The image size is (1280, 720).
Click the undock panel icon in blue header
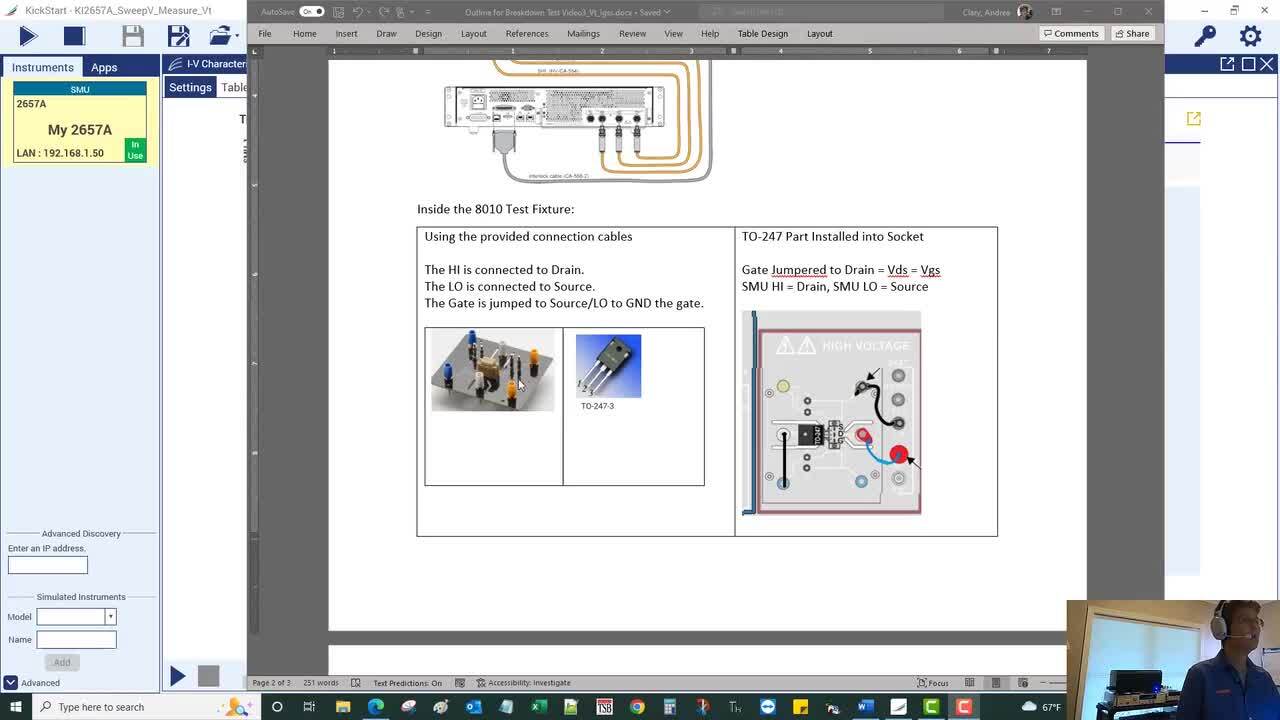pyautogui.click(x=1227, y=64)
